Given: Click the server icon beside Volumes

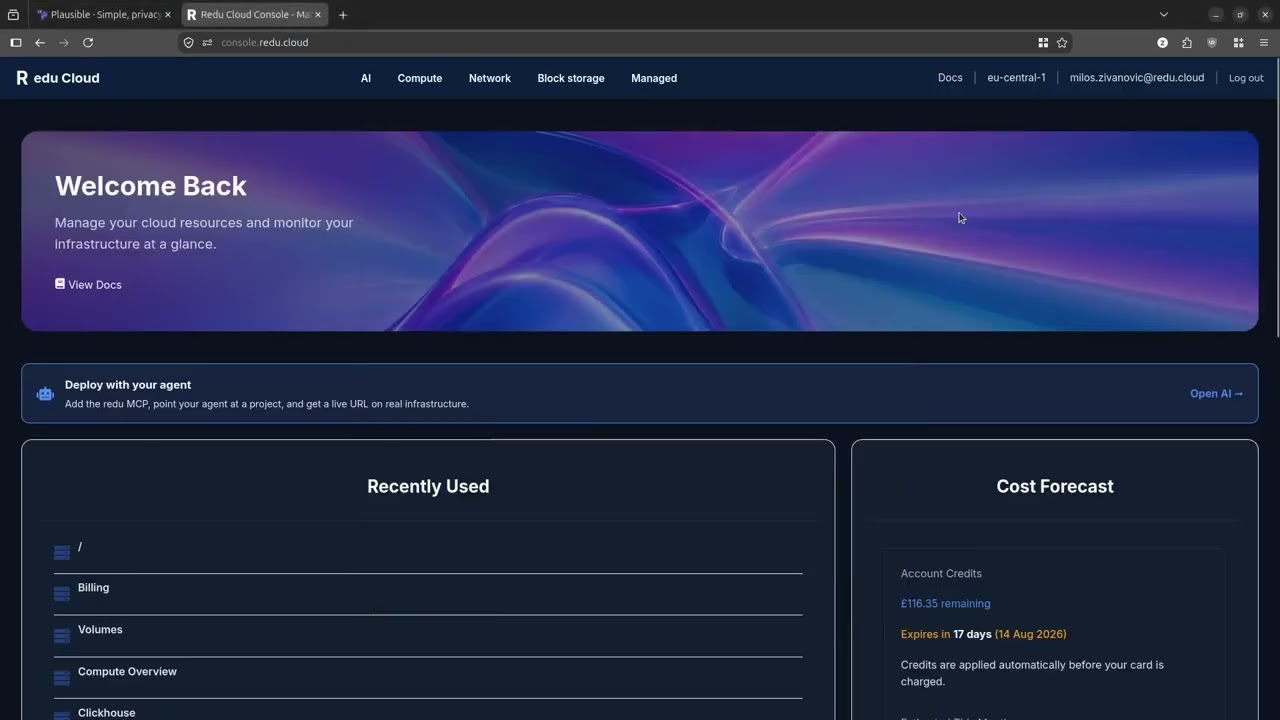Looking at the screenshot, I should 62,636.
